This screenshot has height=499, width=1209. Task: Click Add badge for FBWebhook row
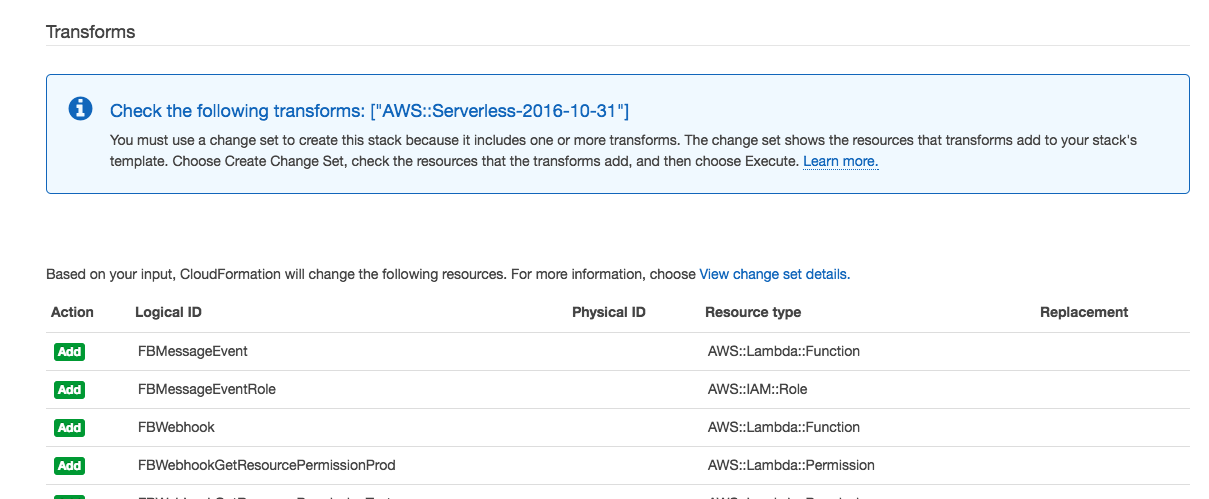coord(69,428)
